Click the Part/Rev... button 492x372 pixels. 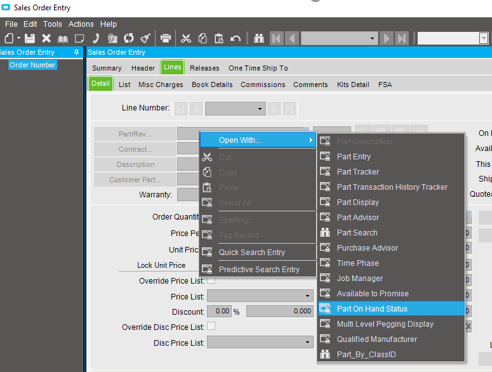tap(135, 134)
